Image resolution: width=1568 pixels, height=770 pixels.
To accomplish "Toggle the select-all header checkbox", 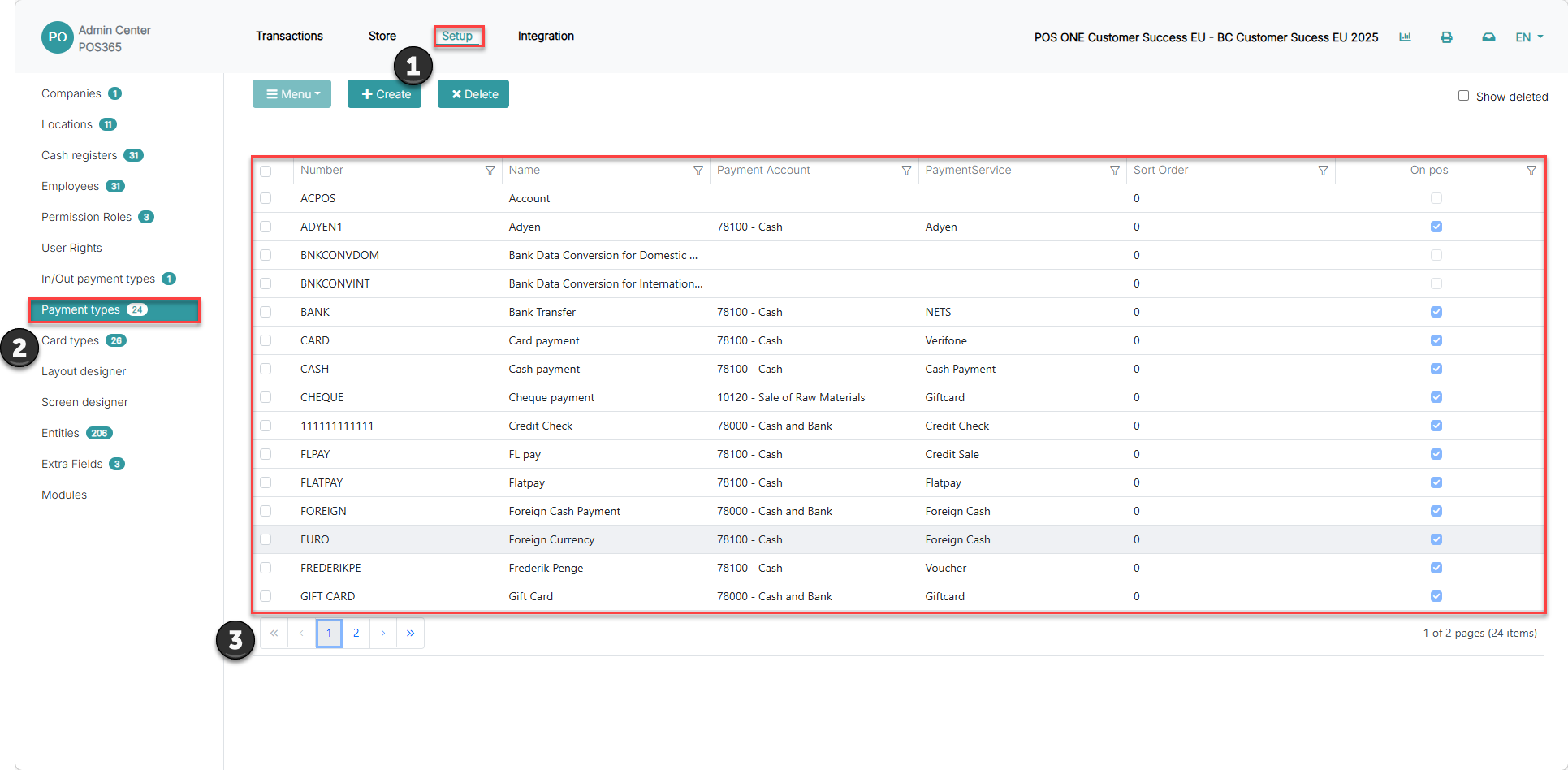I will click(266, 171).
